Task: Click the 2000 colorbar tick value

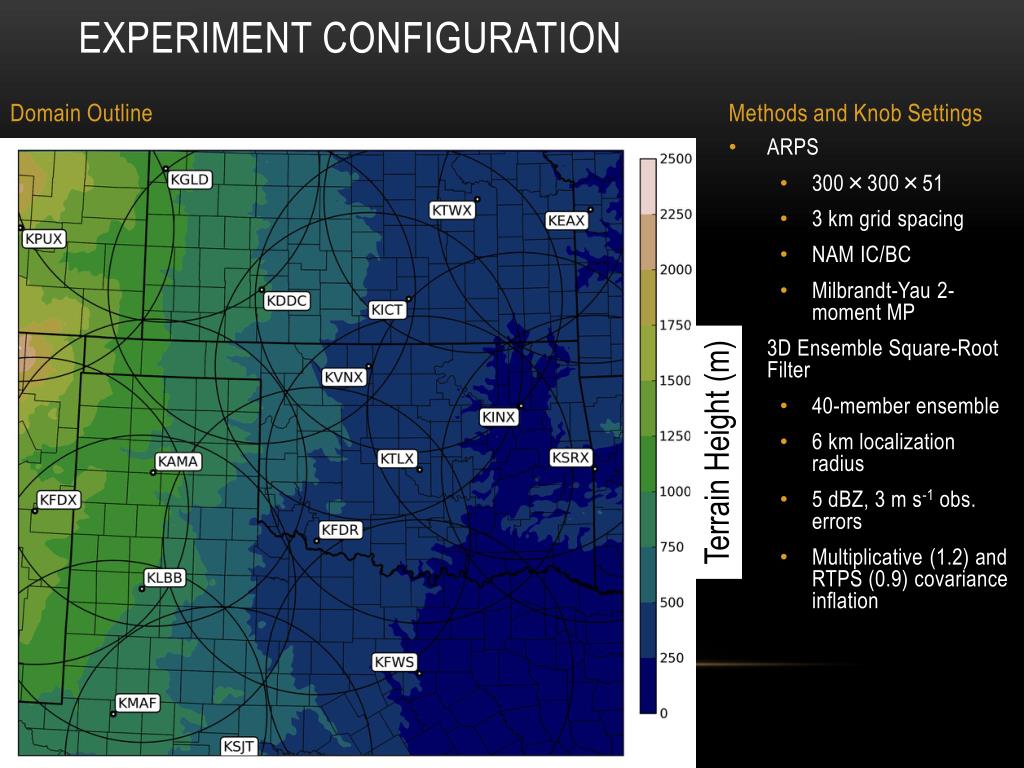Action: pyautogui.click(x=675, y=270)
